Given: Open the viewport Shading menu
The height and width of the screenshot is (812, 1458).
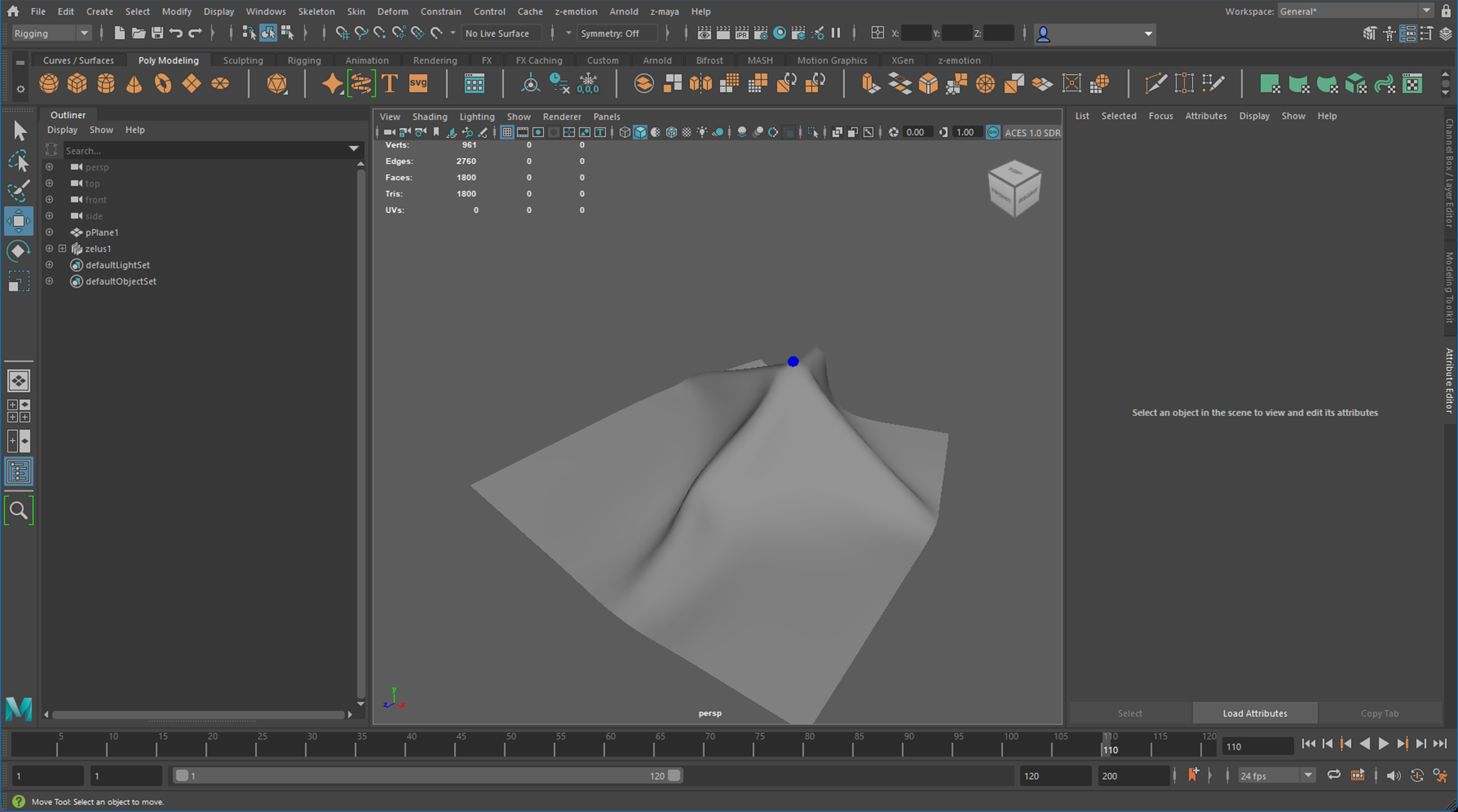Looking at the screenshot, I should 429,116.
